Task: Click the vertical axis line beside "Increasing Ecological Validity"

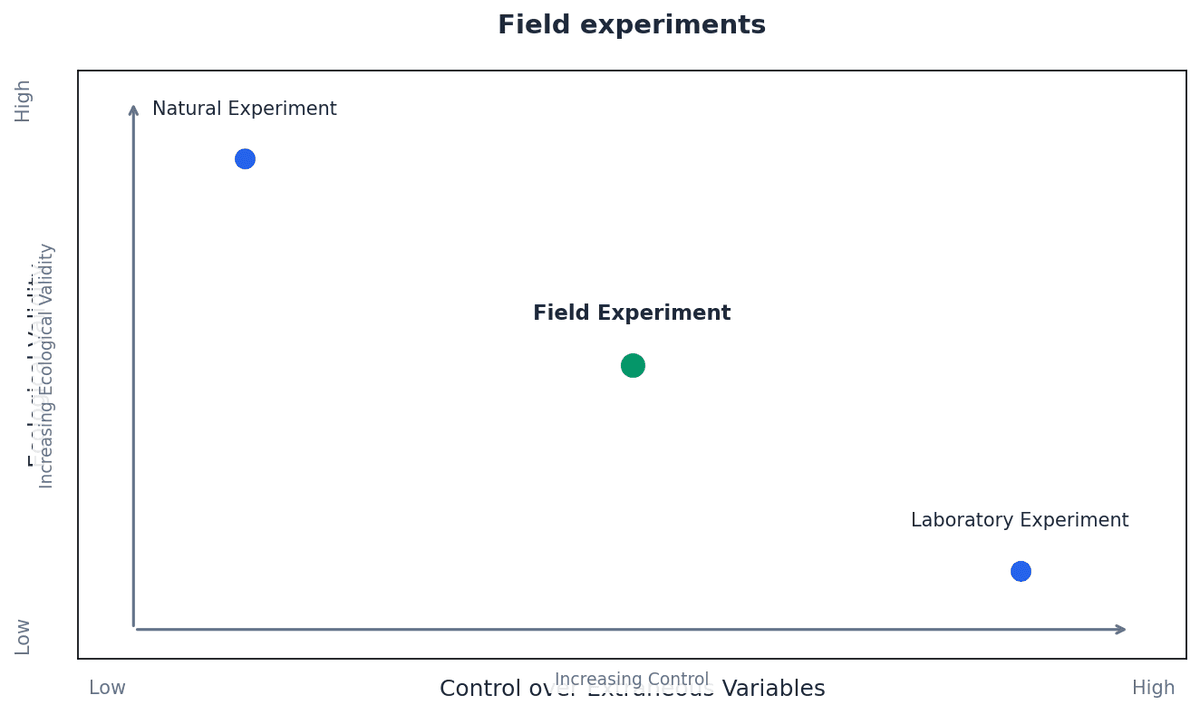Action: [134, 365]
